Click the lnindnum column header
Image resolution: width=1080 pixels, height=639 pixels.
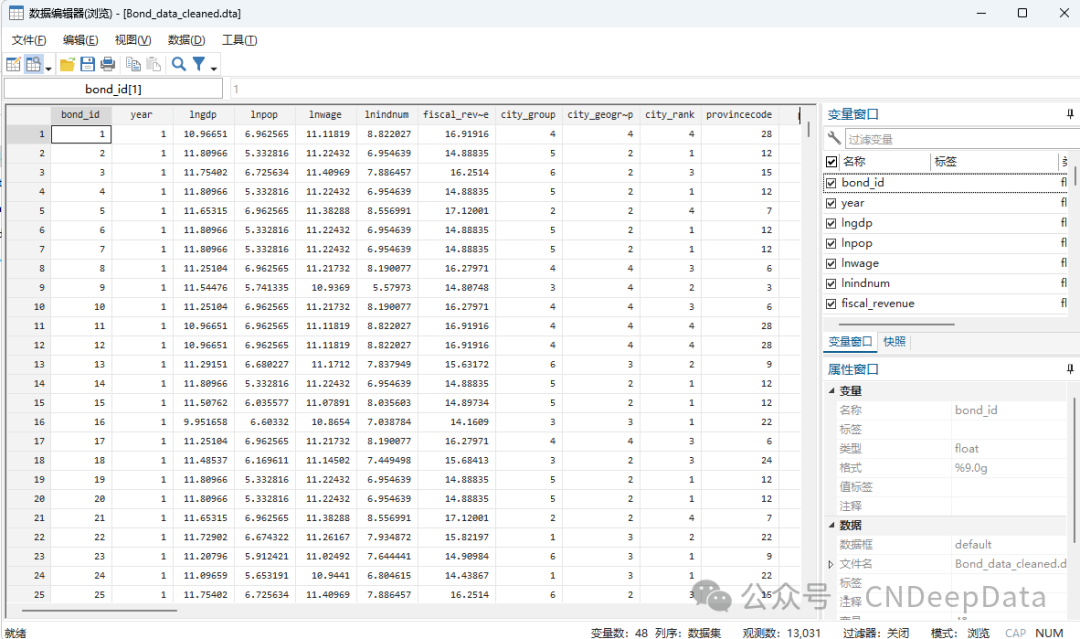(x=386, y=114)
